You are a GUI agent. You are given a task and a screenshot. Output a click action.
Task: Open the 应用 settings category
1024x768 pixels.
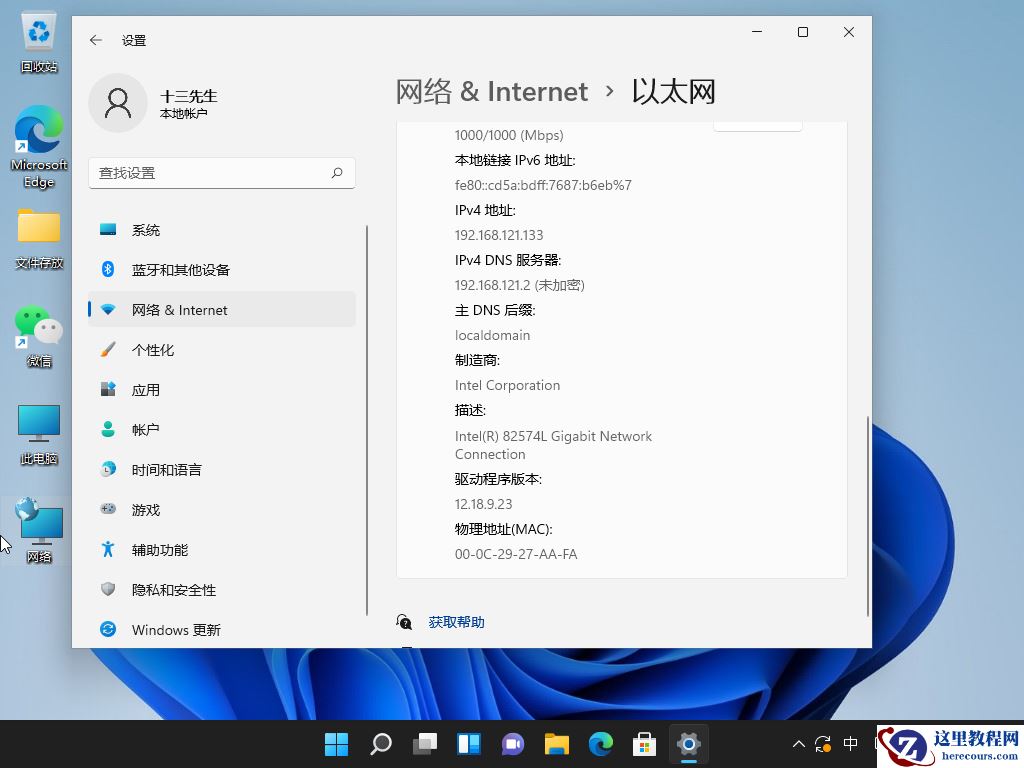tap(146, 389)
